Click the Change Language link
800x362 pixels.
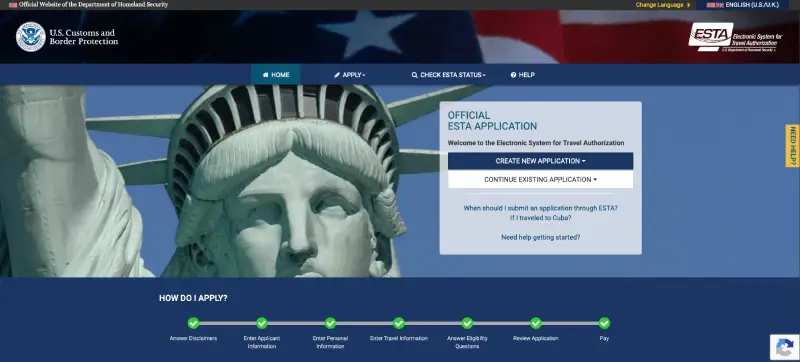662,5
